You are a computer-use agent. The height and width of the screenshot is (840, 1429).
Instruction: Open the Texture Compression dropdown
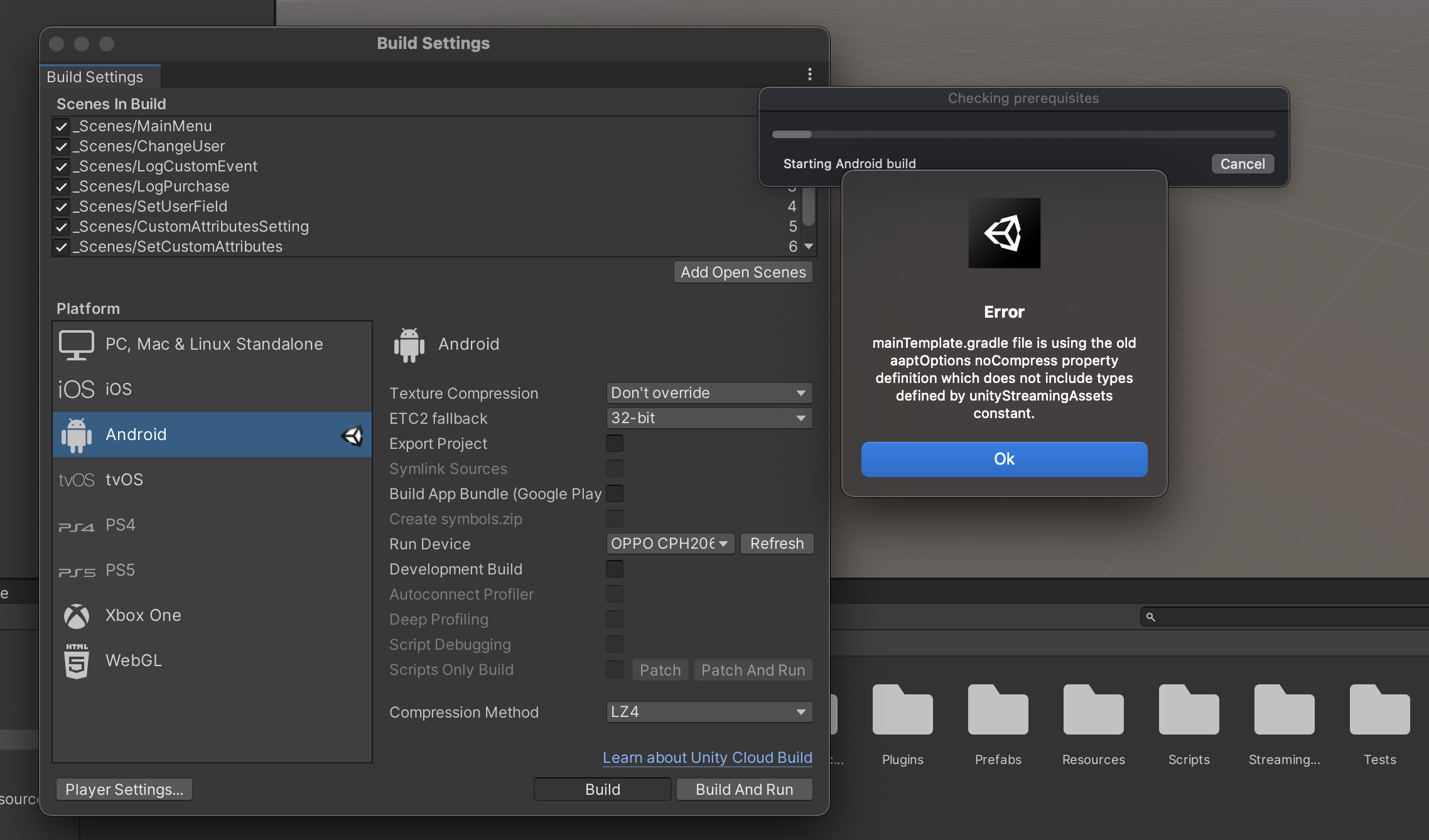[x=708, y=393]
